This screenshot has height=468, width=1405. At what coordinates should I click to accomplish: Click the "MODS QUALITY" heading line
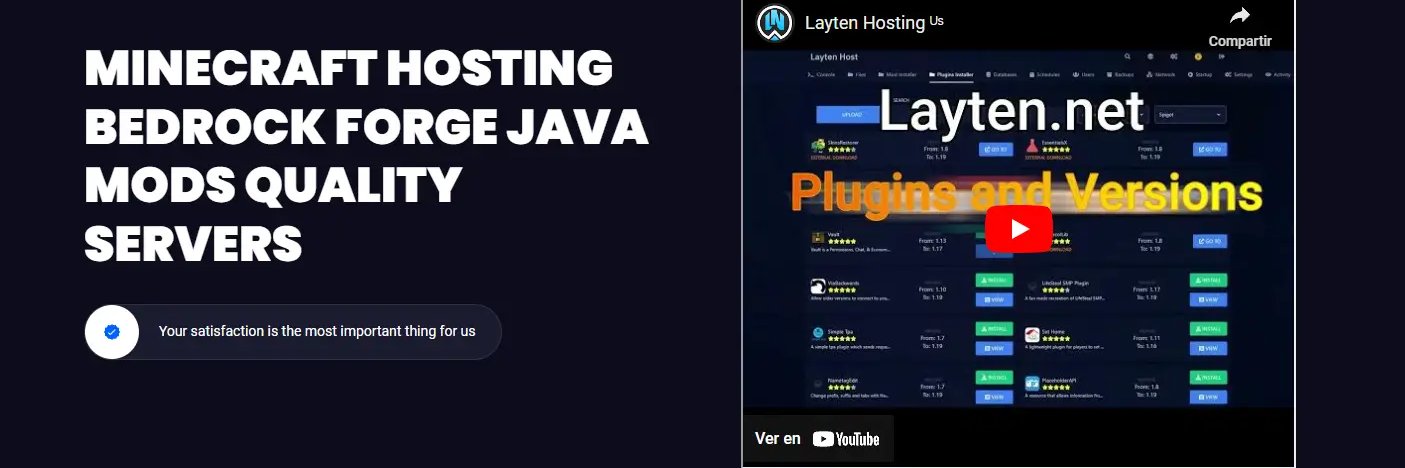click(x=273, y=185)
